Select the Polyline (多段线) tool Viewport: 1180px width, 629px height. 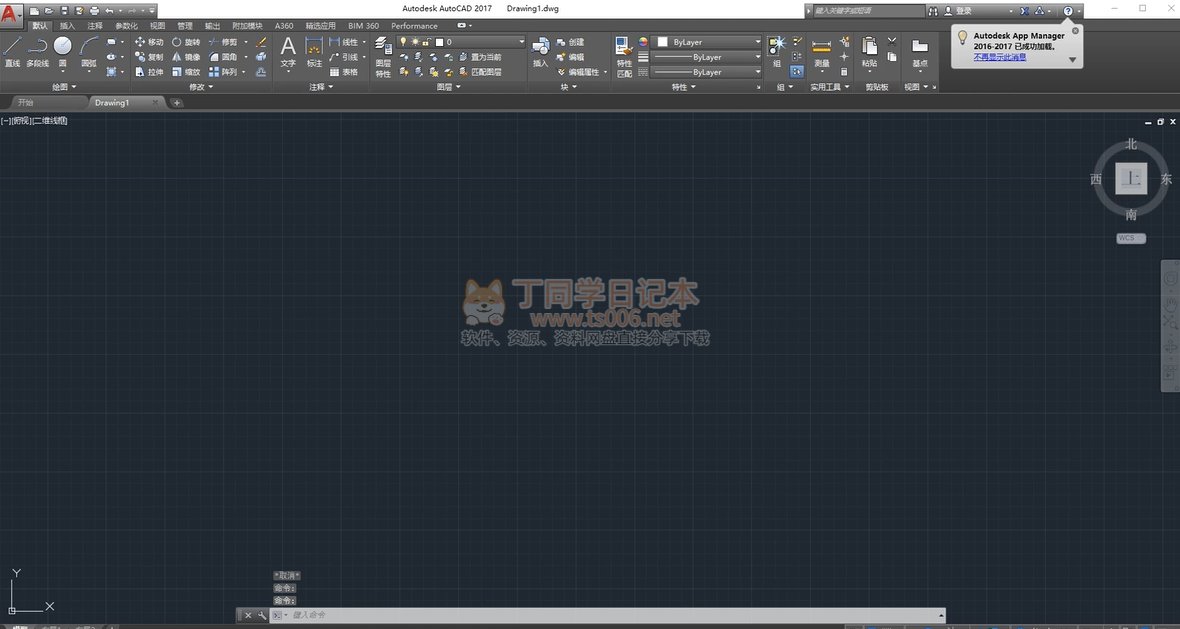pyautogui.click(x=37, y=50)
